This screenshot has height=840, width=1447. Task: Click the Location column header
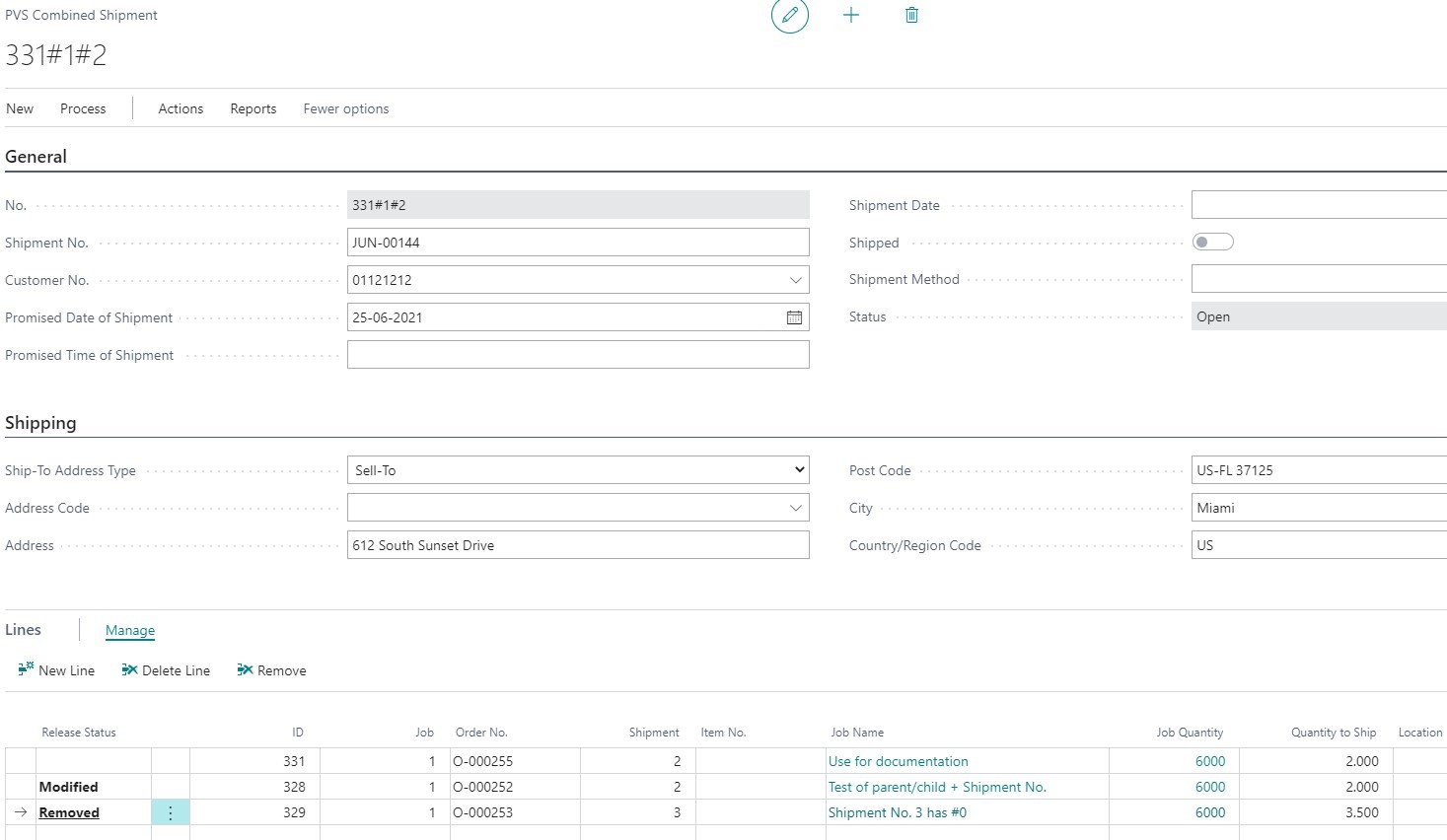[x=1420, y=733]
